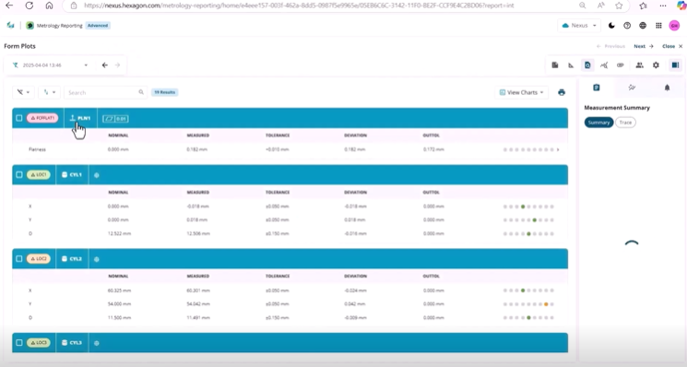Click the crosshair icon in LOC2 header
687x367 pixels.
[96, 259]
